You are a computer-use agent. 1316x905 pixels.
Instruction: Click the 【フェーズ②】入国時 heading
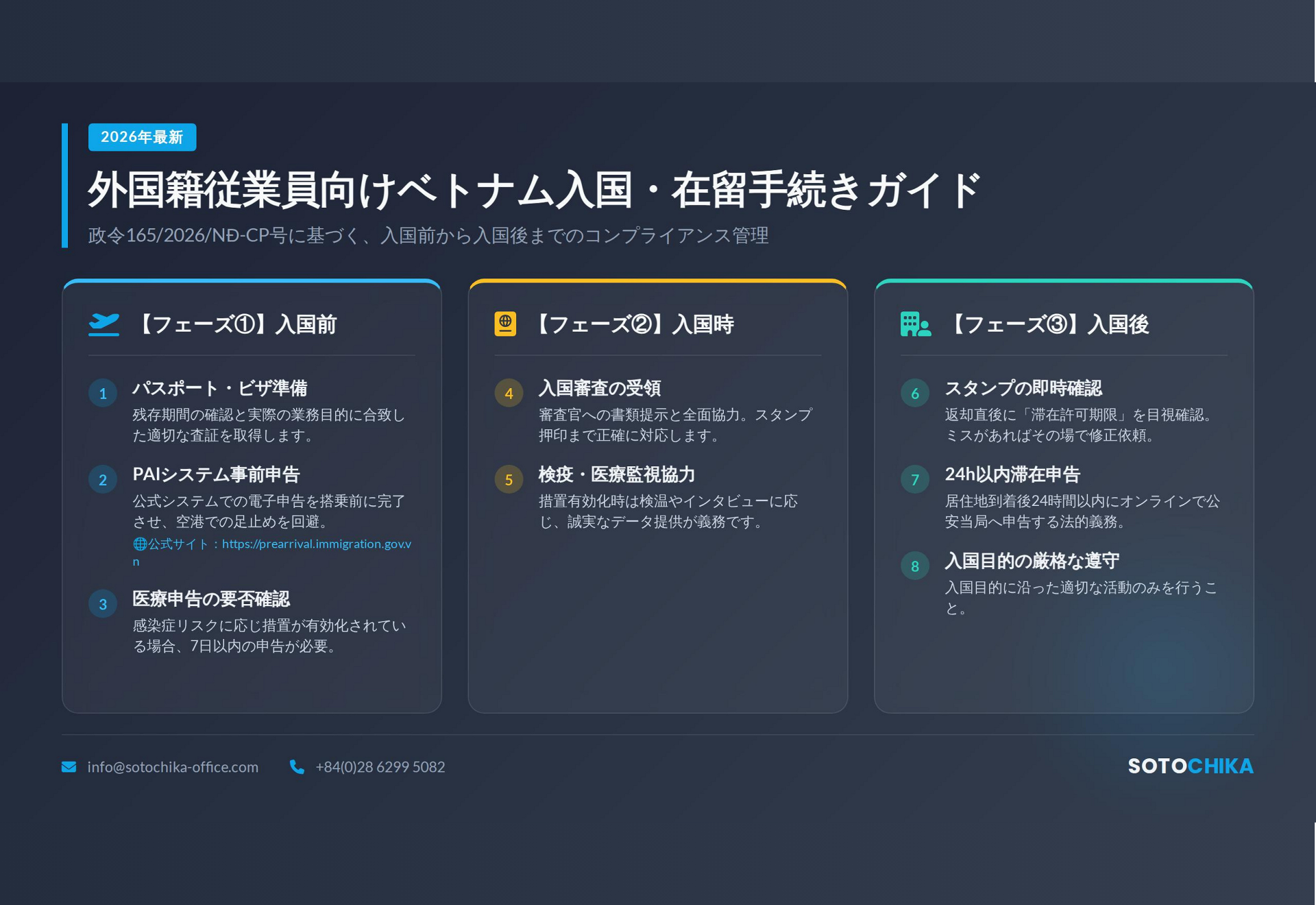[633, 324]
